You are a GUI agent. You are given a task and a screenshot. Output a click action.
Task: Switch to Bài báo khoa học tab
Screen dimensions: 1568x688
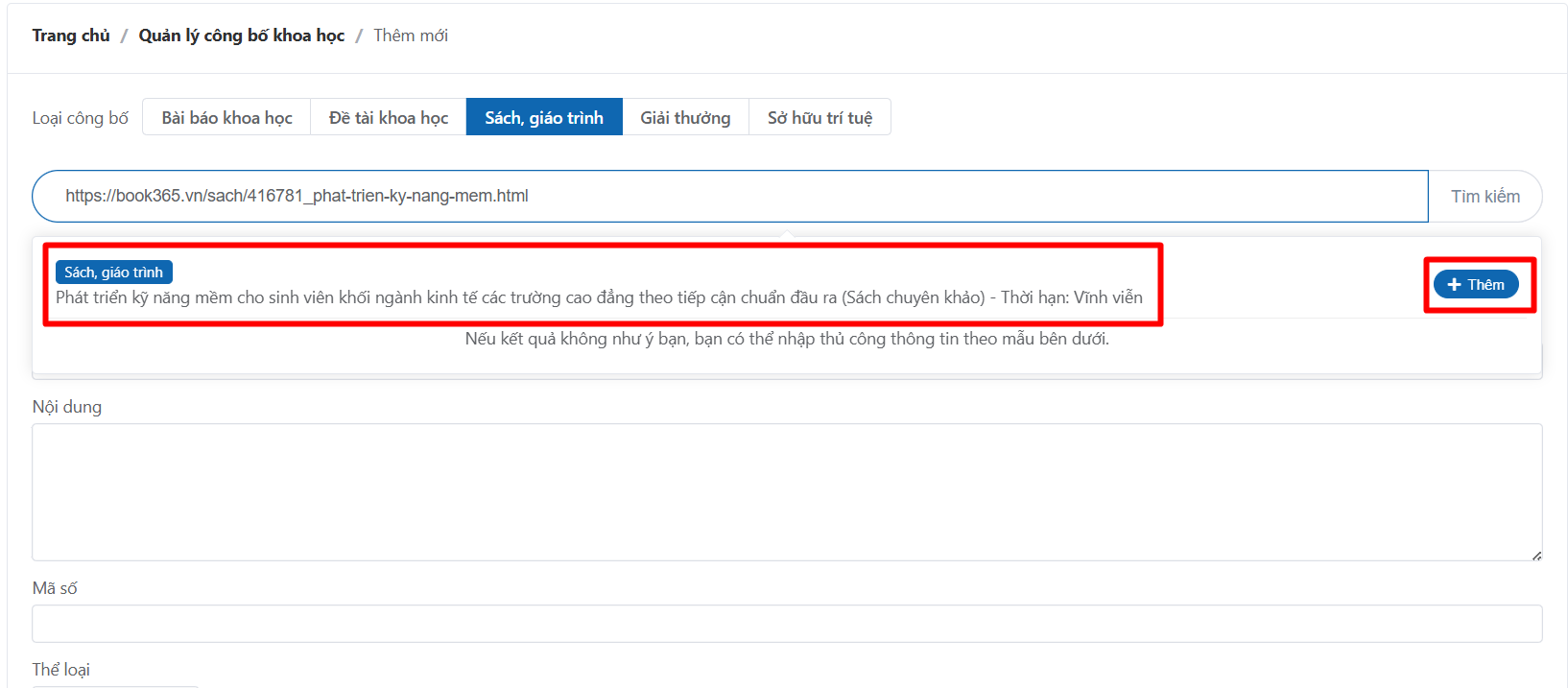click(x=226, y=118)
